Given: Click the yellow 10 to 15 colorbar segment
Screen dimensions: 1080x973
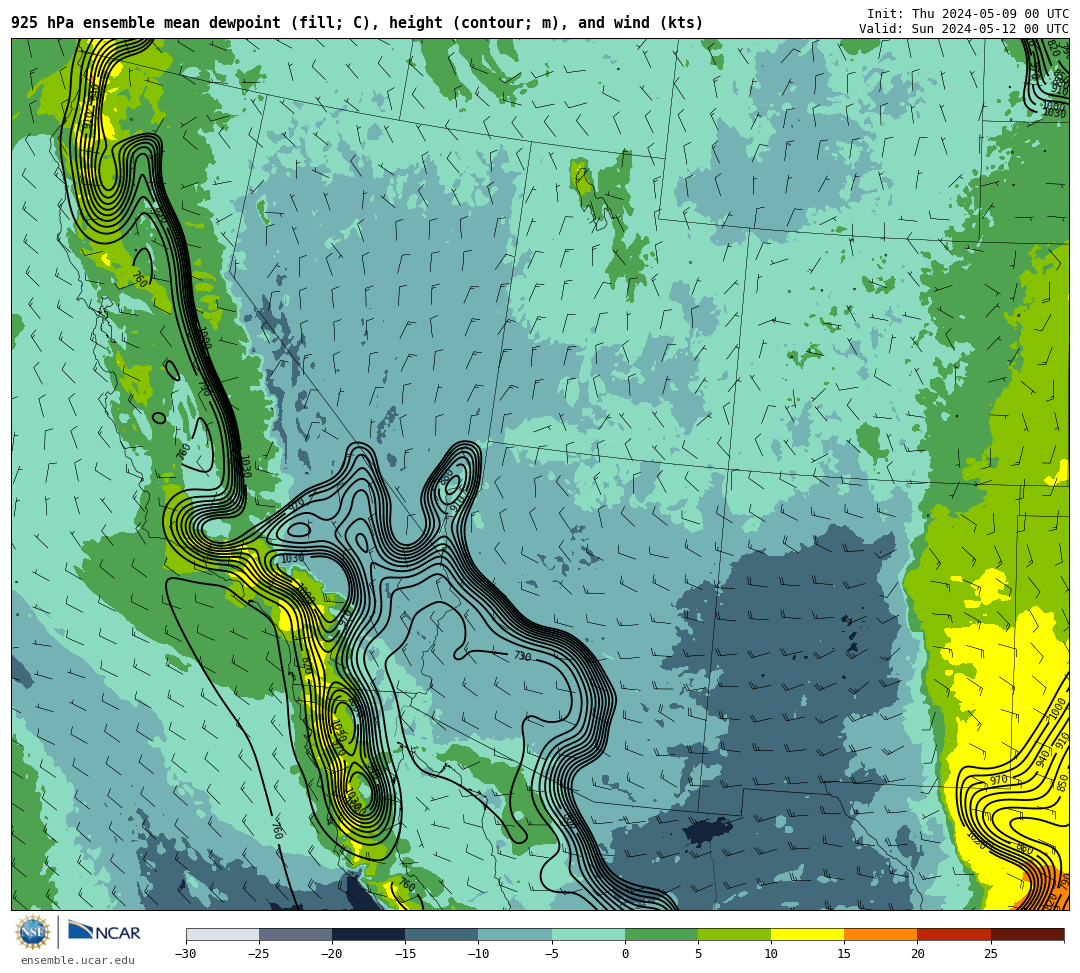Looking at the screenshot, I should click(807, 934).
